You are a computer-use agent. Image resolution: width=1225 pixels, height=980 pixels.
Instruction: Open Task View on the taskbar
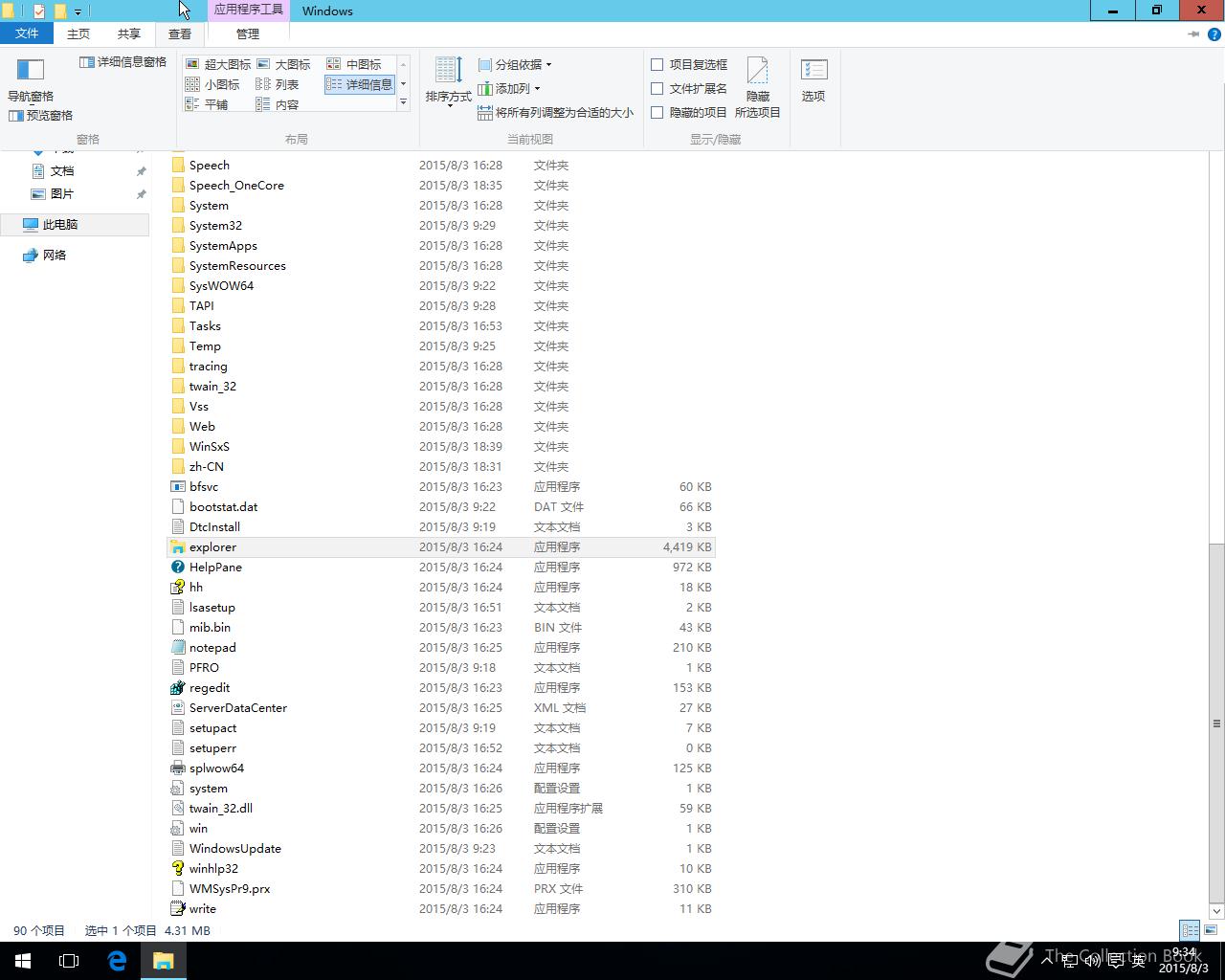69,961
